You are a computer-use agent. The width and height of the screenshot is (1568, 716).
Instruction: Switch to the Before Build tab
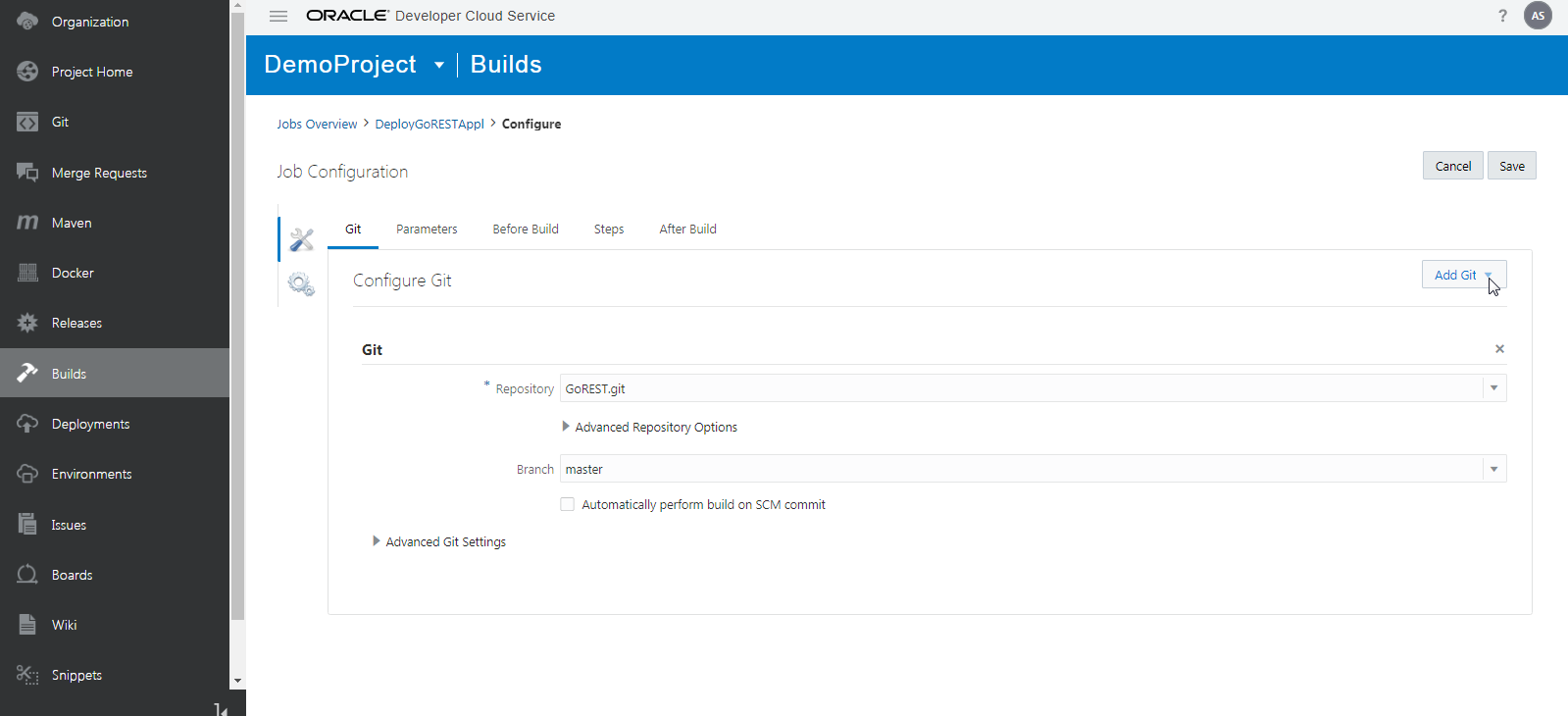(x=526, y=230)
